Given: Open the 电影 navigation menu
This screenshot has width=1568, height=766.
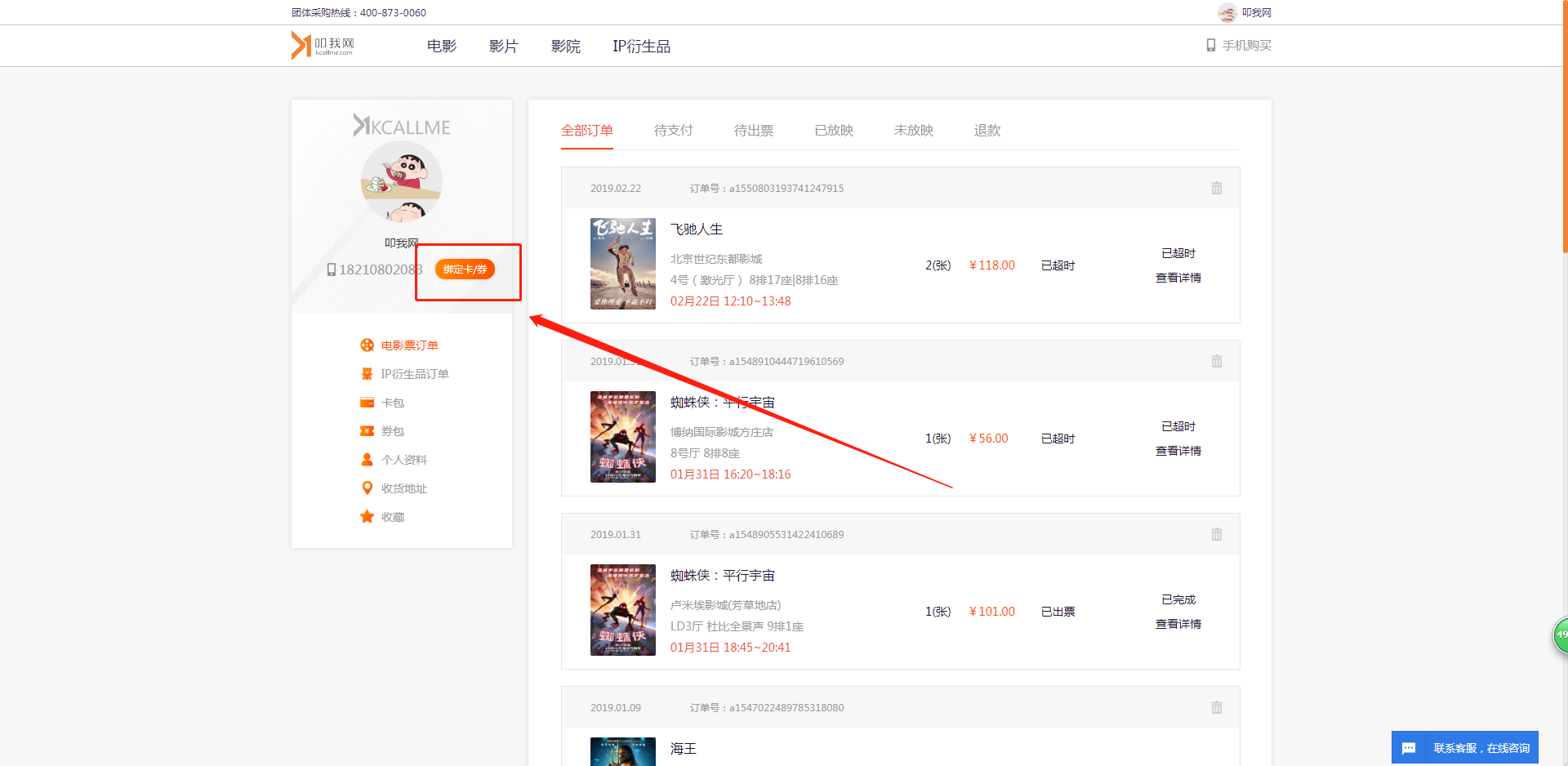Looking at the screenshot, I should point(442,47).
